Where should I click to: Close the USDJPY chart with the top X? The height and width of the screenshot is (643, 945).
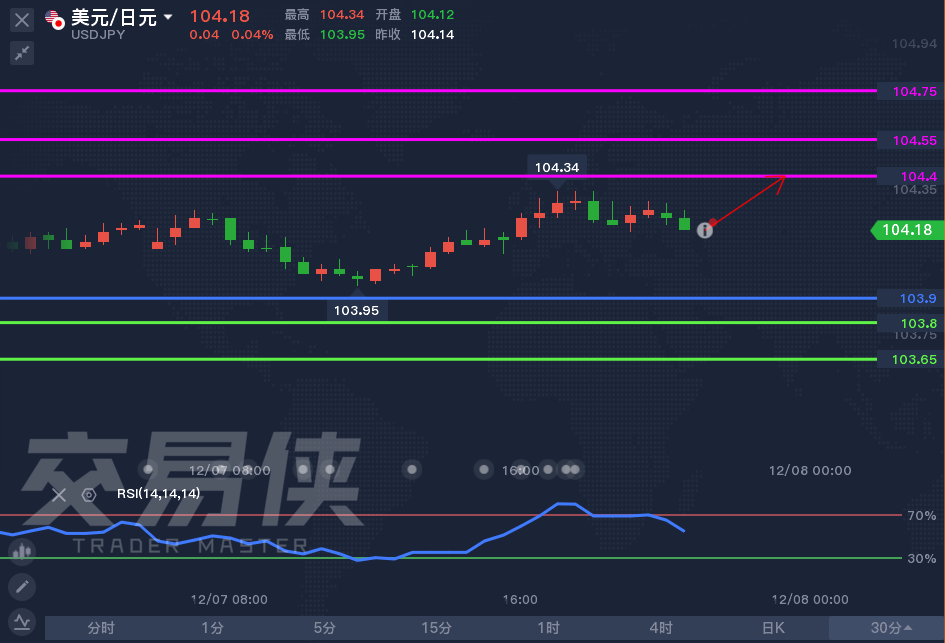point(22,20)
